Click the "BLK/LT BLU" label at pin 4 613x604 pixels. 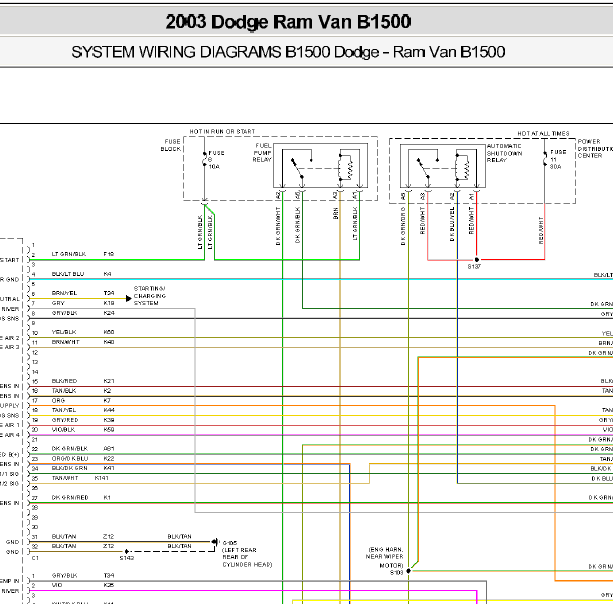click(68, 274)
